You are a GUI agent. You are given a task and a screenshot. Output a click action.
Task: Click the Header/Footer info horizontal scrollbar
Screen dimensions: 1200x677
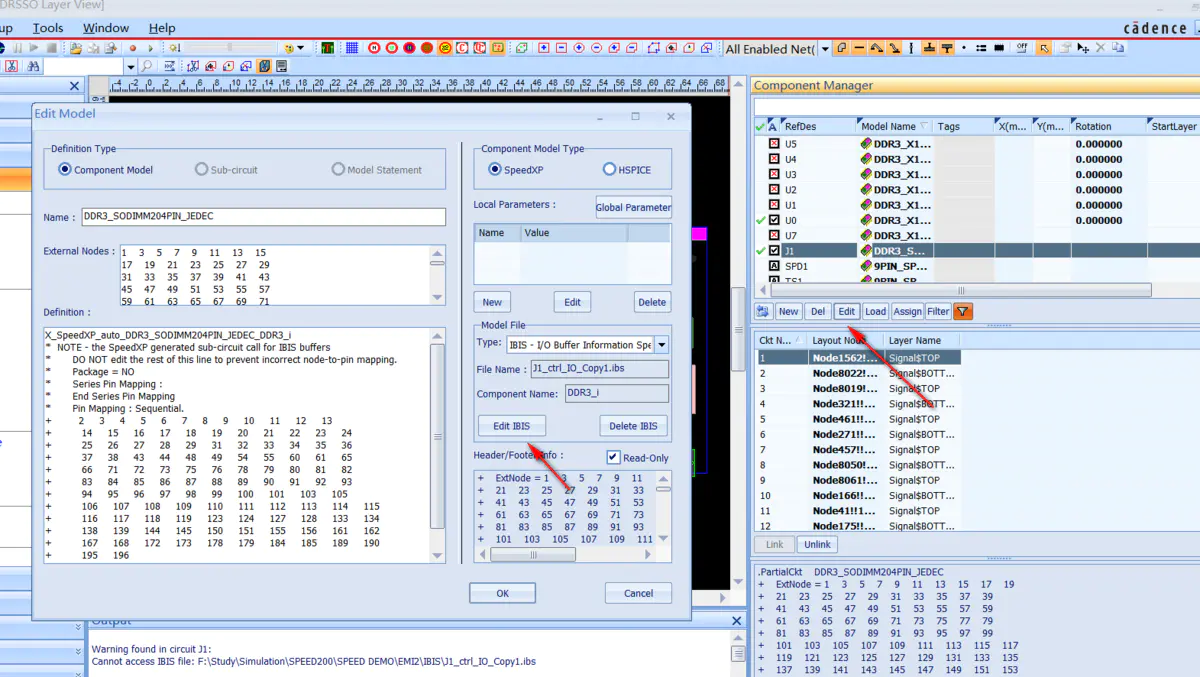(x=532, y=555)
